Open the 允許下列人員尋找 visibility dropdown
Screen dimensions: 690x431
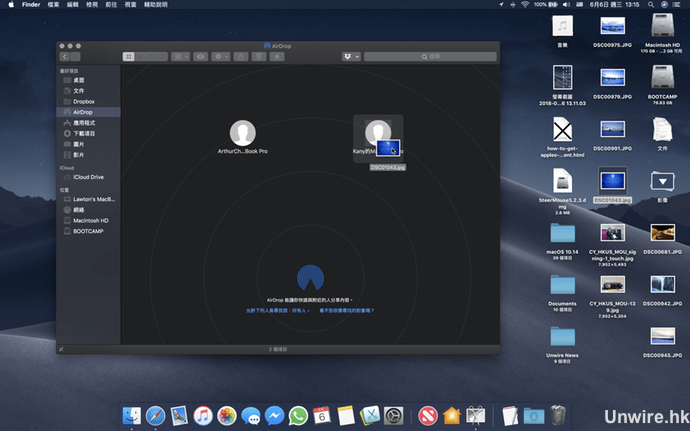point(278,310)
